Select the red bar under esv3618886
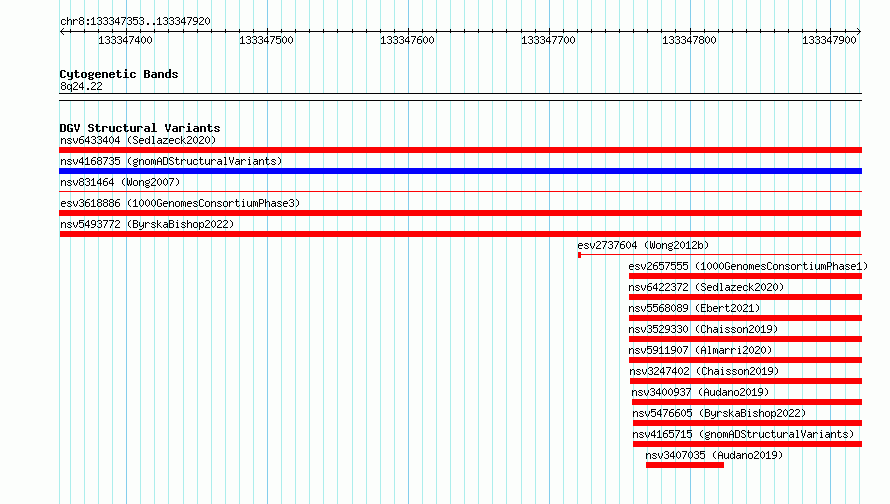The height and width of the screenshot is (504, 890). (460, 213)
